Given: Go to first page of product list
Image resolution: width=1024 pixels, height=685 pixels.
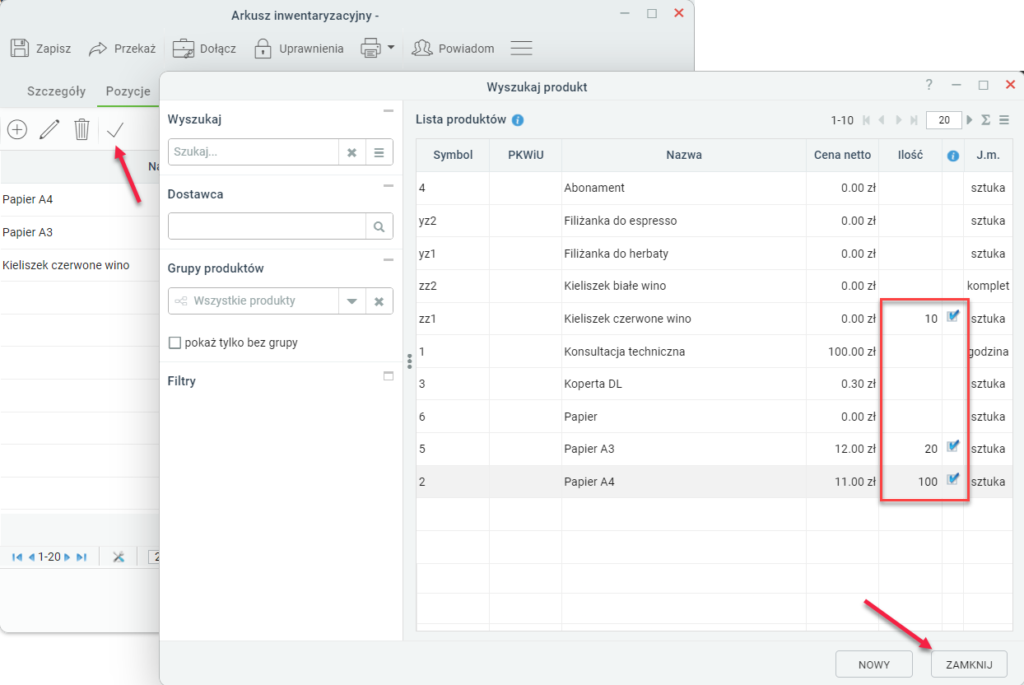Looking at the screenshot, I should [x=867, y=120].
